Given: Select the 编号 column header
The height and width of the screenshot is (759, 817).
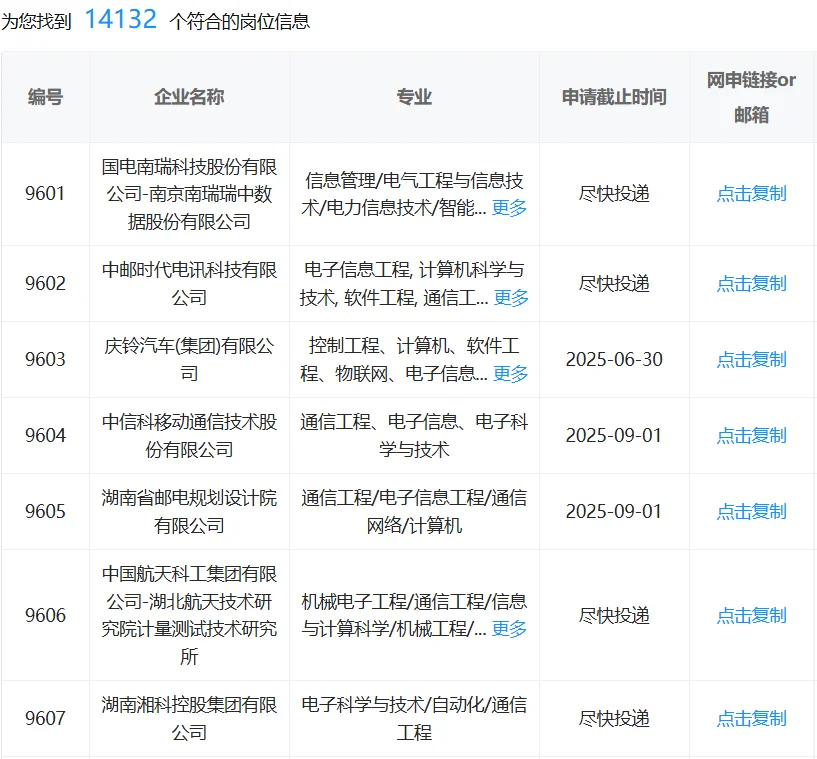Looking at the screenshot, I should coord(45,97).
